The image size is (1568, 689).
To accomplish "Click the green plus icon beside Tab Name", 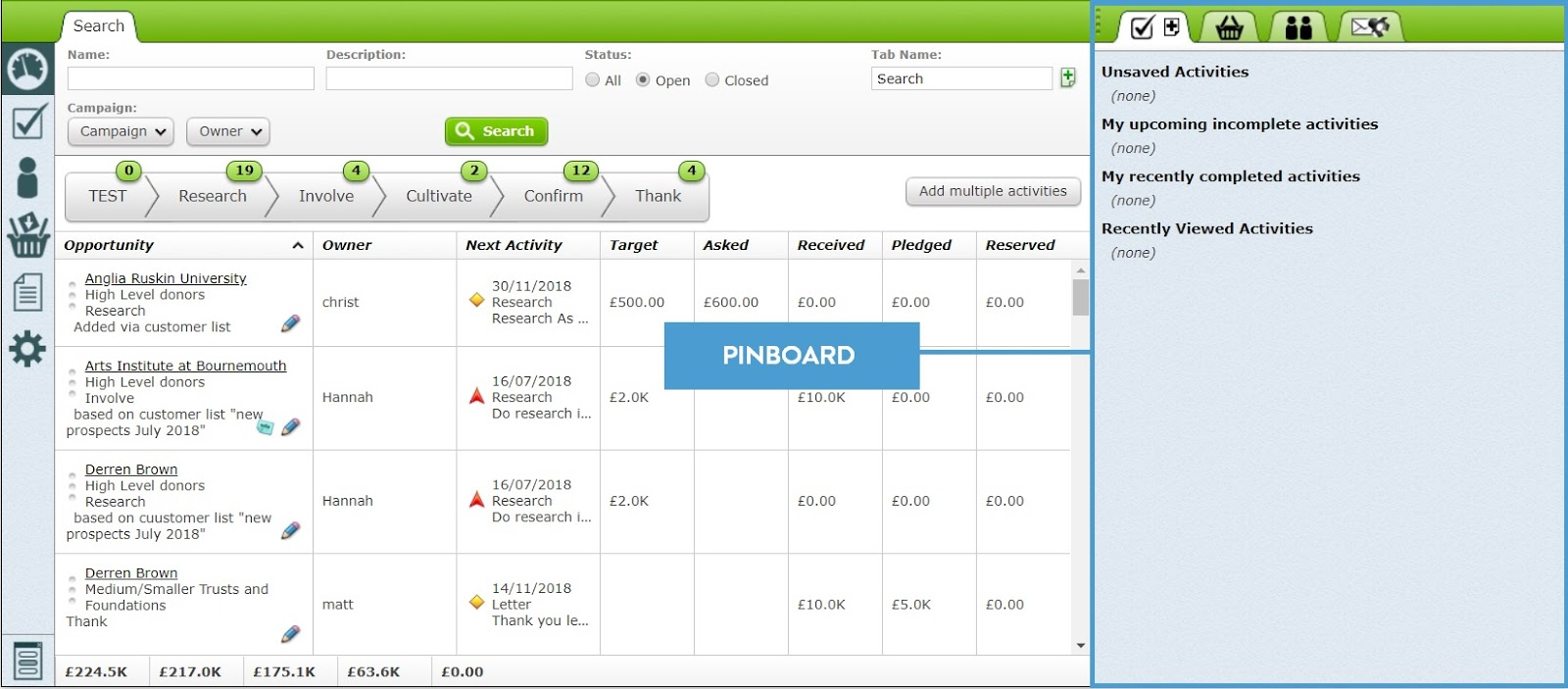I will coord(1068,77).
